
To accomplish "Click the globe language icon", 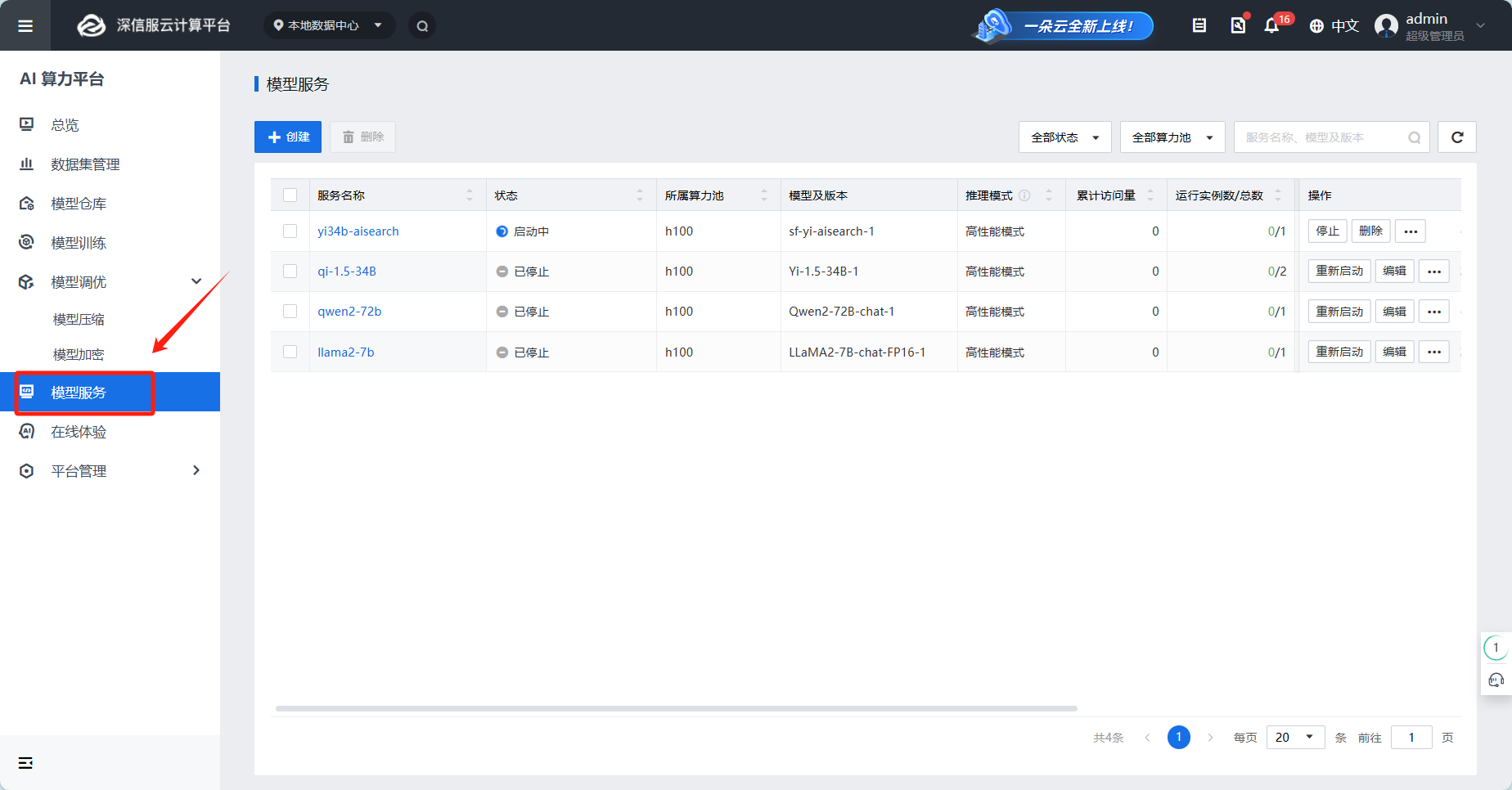I will [1316, 26].
